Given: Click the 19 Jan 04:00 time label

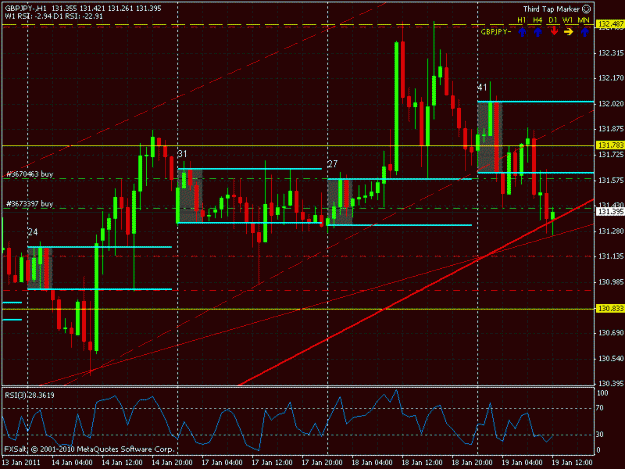Looking at the screenshot, I should [x=522, y=463].
